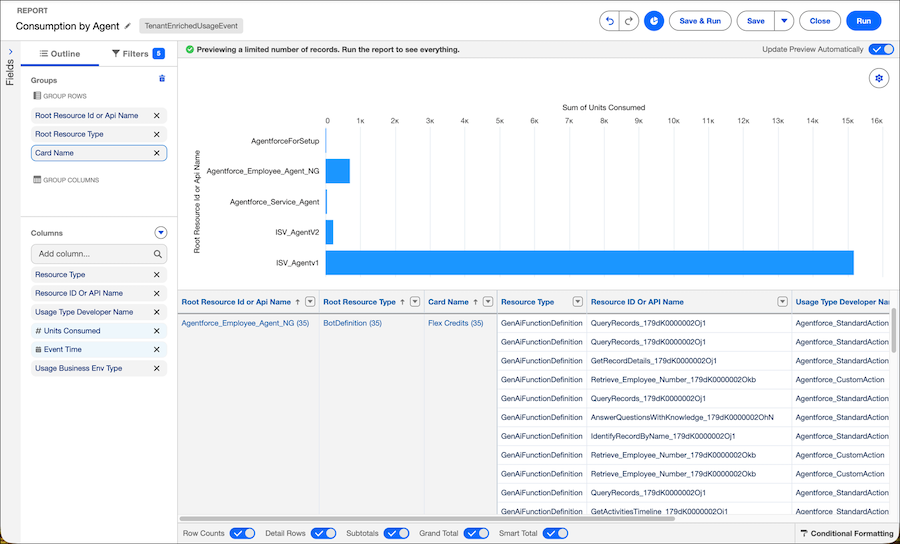Click the horizontal table scrollbar
The height and width of the screenshot is (544, 900).
[x=427, y=519]
